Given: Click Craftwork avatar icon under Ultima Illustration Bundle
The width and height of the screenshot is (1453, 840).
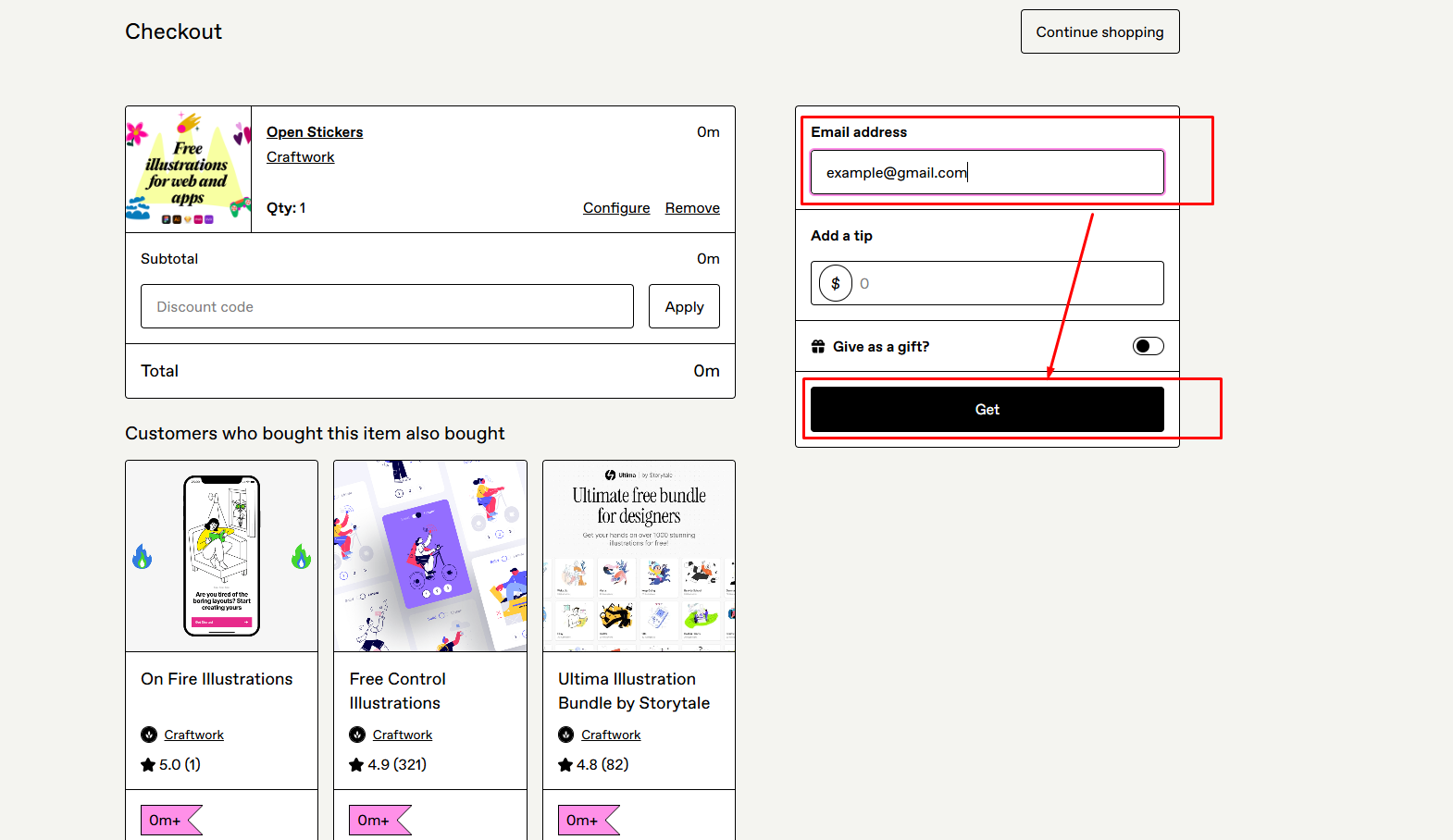Looking at the screenshot, I should tap(566, 735).
